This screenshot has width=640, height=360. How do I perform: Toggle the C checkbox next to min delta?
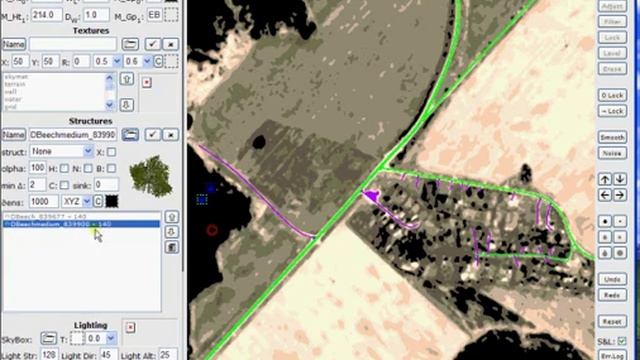coord(64,185)
